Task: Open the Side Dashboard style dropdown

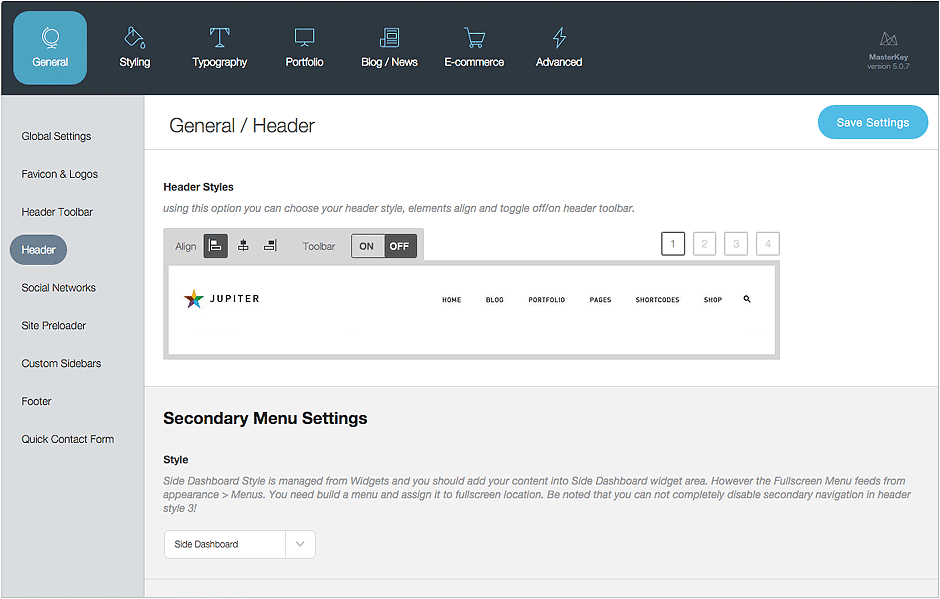Action: click(x=225, y=544)
